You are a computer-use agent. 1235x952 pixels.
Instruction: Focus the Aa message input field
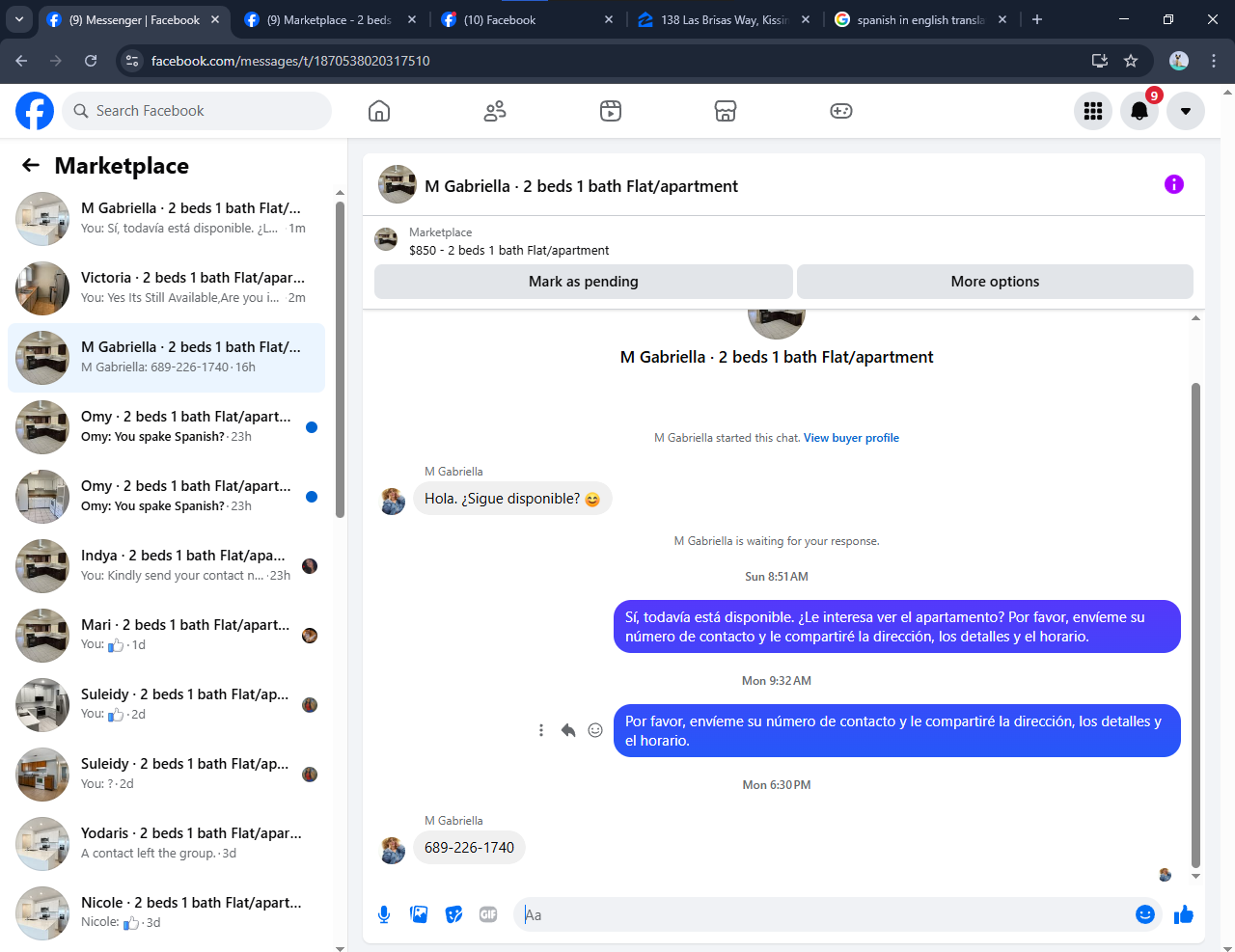[825, 914]
